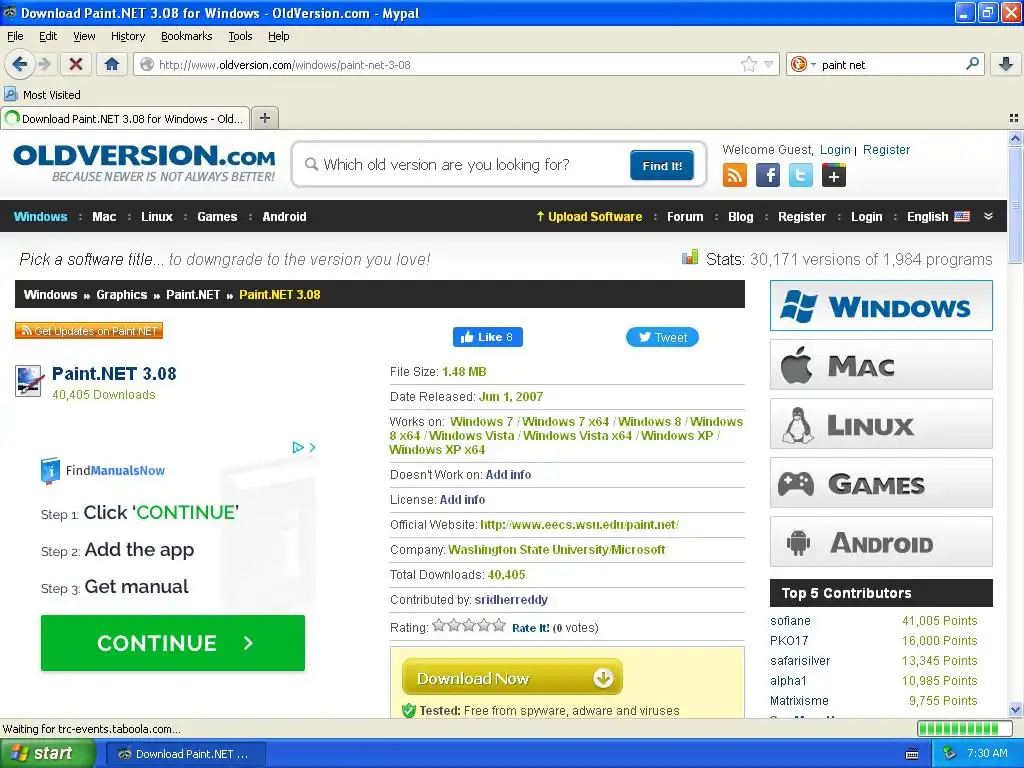
Task: Switch to the Download Paint.NET 3.08 tab
Action: point(125,118)
